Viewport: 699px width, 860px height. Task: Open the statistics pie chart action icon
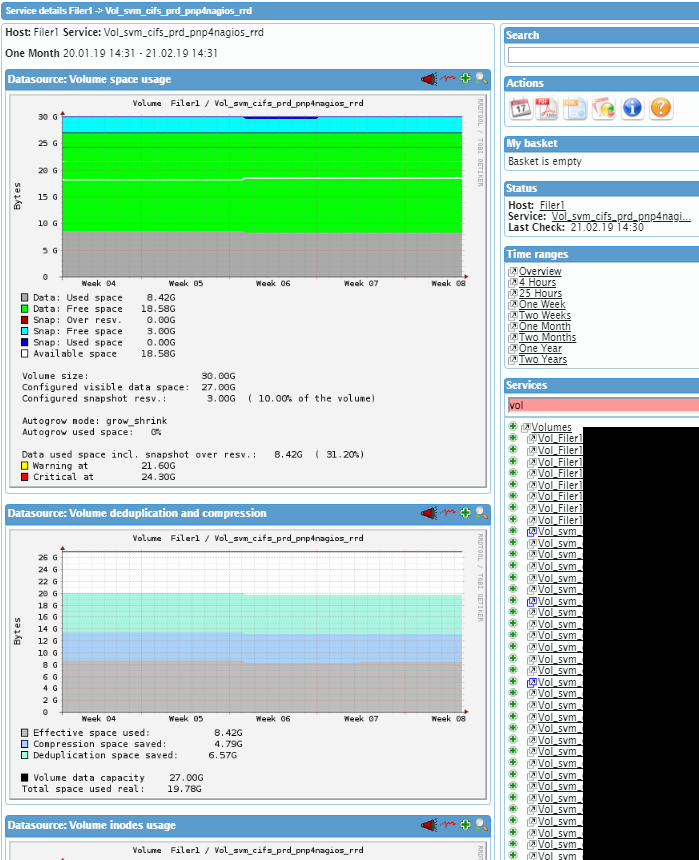coord(604,108)
